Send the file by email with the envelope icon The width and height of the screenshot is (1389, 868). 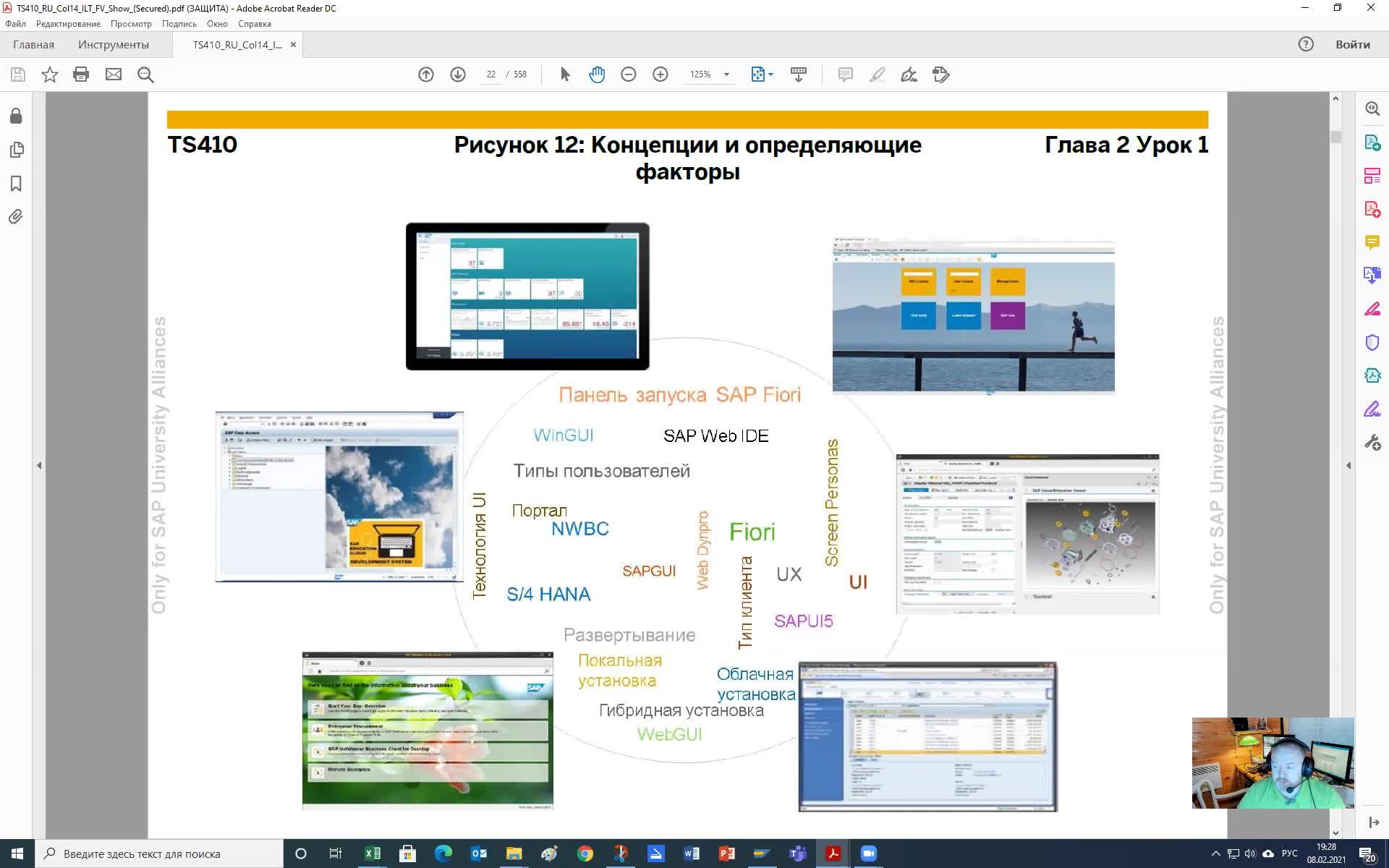pyautogui.click(x=114, y=75)
